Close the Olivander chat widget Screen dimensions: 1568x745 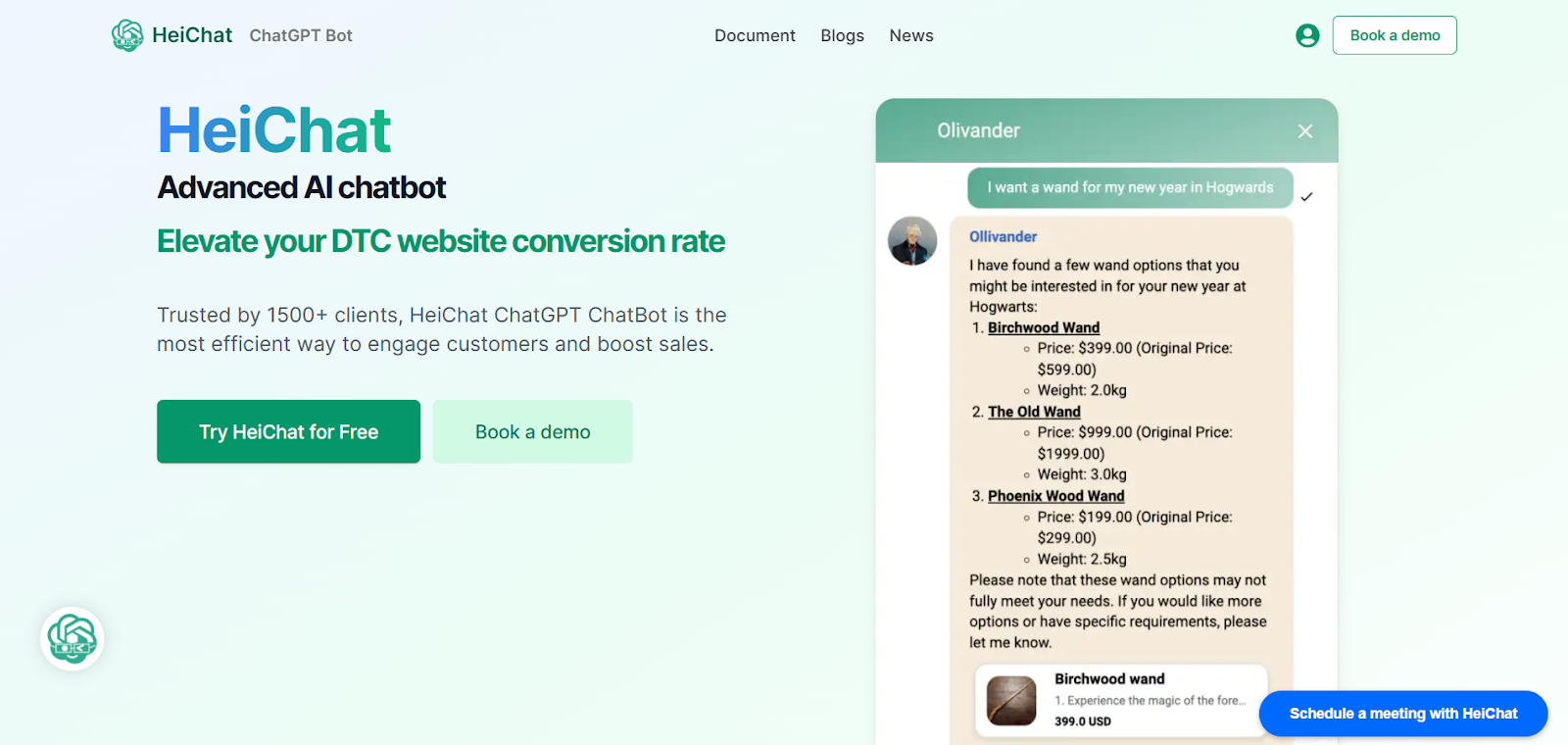[1305, 131]
